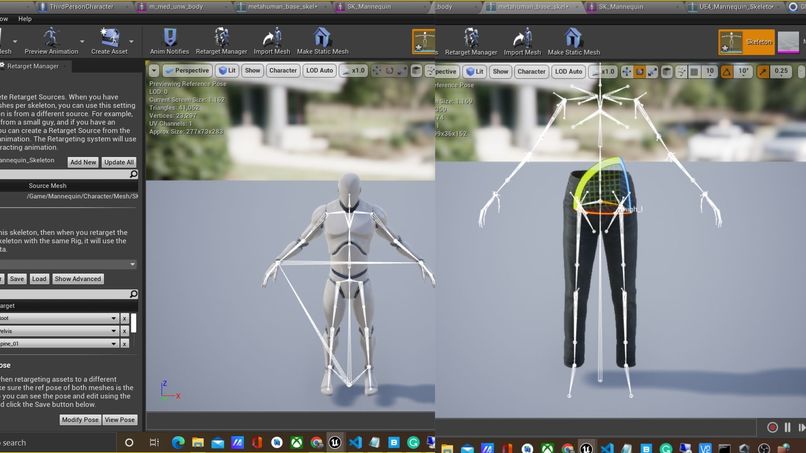806x453 pixels.
Task: Open Unreal Engine icon in left taskbar
Action: [335, 442]
